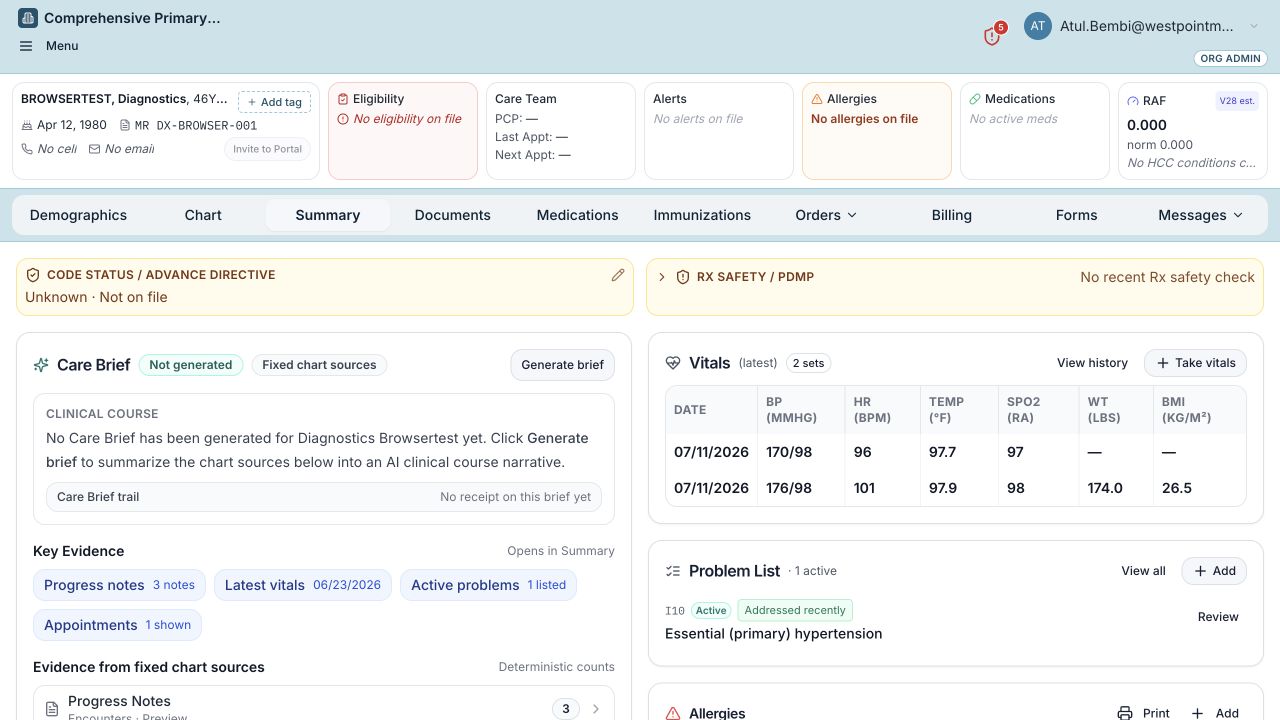The height and width of the screenshot is (720, 1280).
Task: Open Latest vitals 06/23/2026 chip
Action: point(303,585)
